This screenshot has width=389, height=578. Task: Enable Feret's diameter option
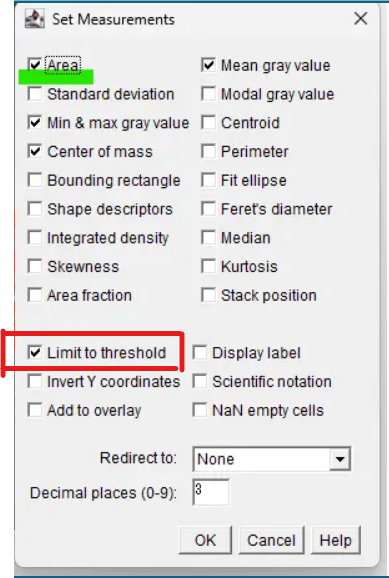pyautogui.click(x=208, y=209)
